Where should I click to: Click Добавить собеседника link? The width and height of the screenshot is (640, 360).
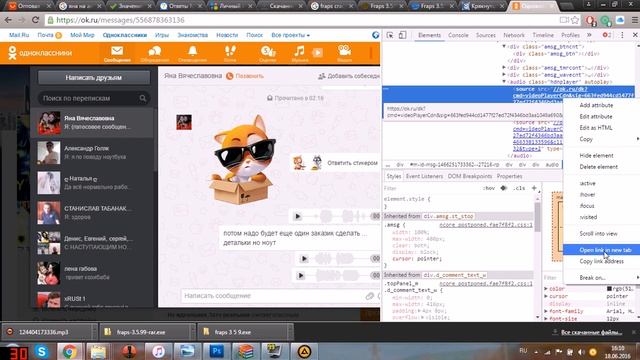349,76
